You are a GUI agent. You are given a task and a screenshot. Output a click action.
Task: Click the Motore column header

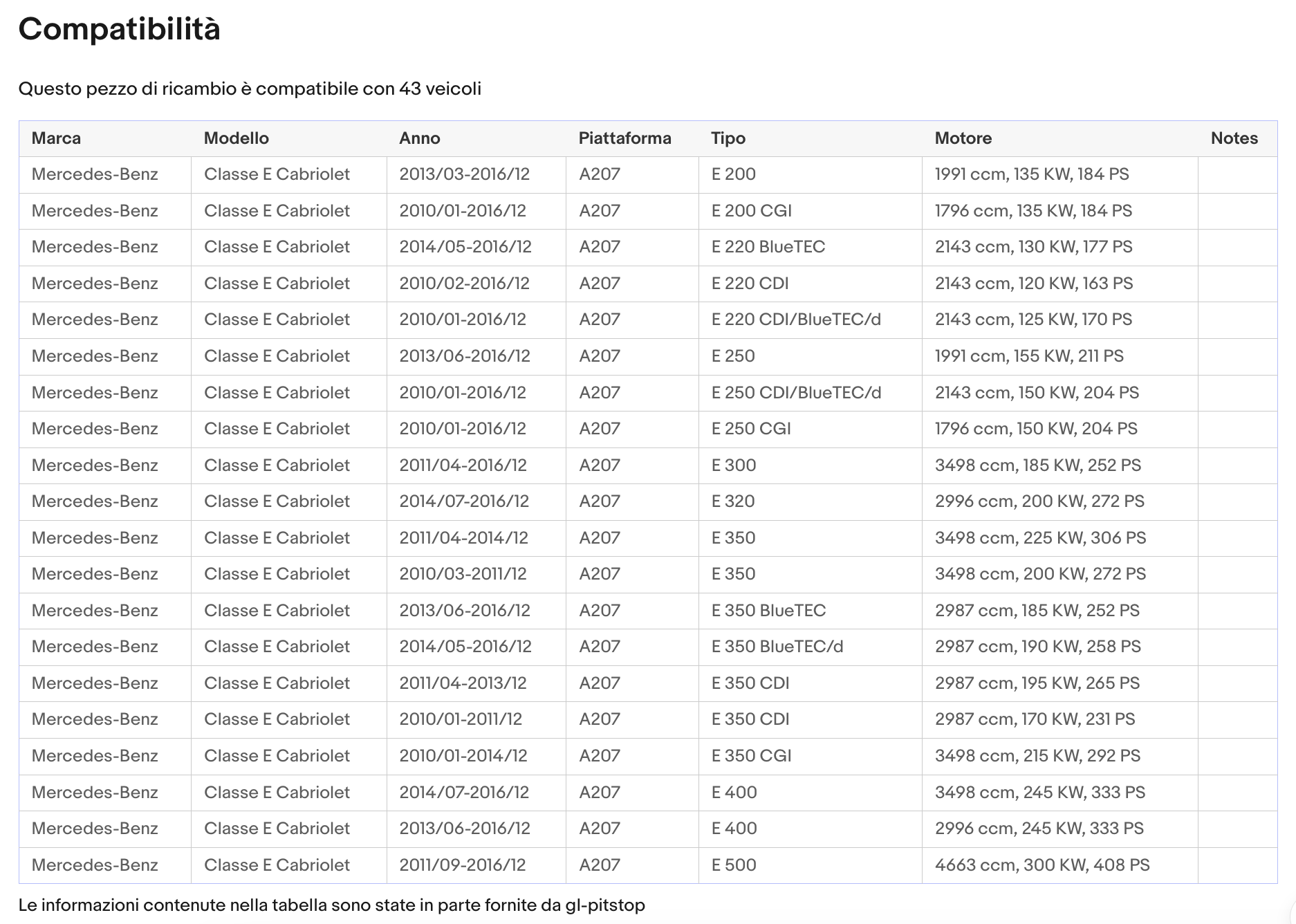963,138
